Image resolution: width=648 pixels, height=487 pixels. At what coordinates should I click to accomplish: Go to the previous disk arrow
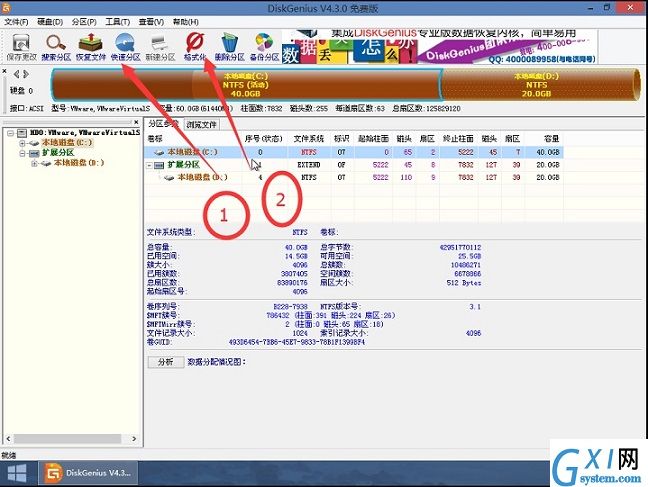tap(16, 74)
